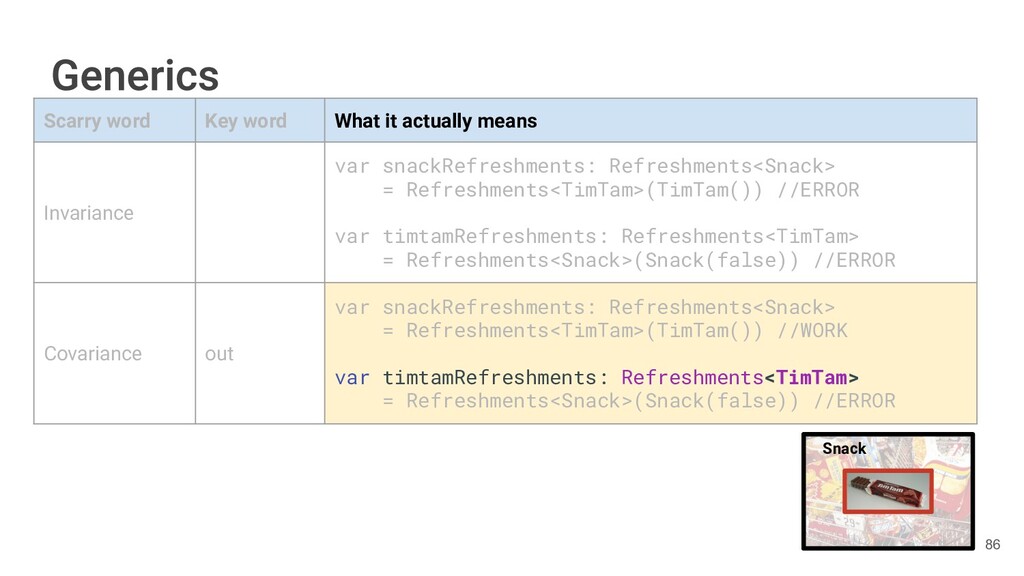Click the "What it actually means" header
1024x576 pixels.
click(x=435, y=121)
